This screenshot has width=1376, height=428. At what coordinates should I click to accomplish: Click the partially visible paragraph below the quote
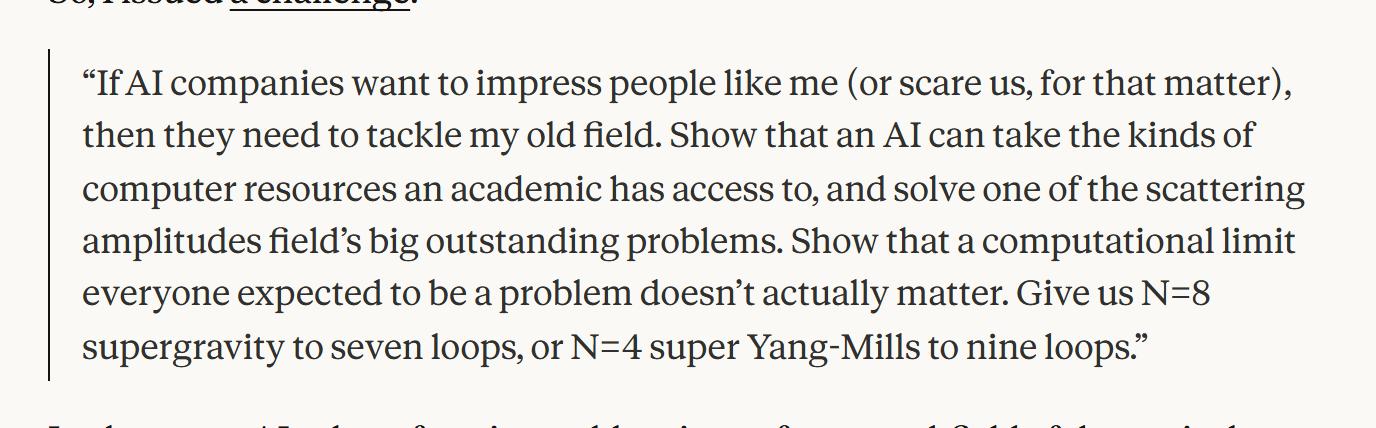tap(688, 424)
